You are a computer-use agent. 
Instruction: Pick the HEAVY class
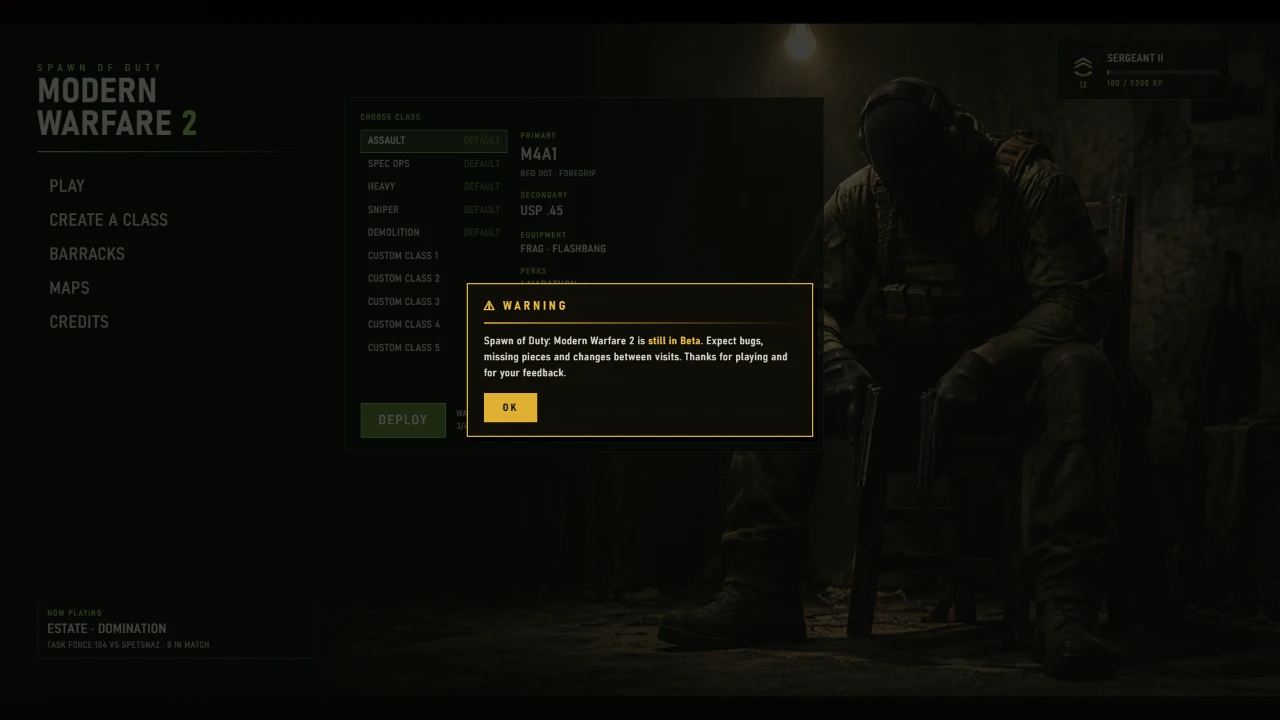pos(434,186)
